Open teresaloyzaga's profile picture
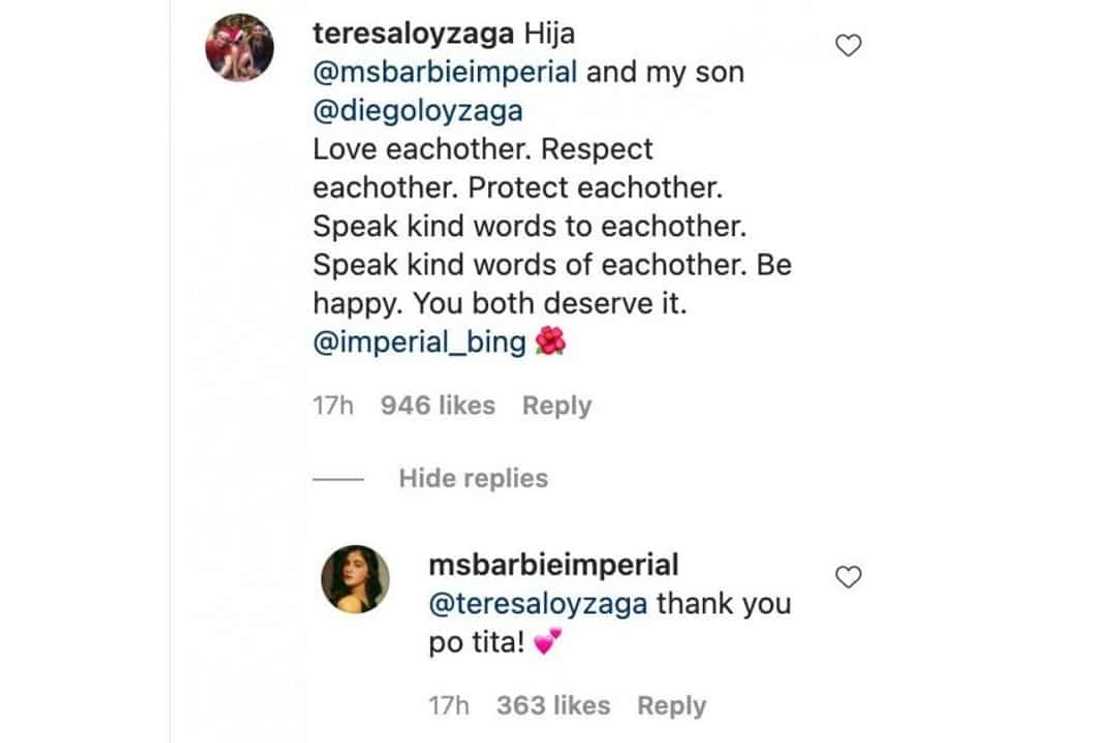The height and width of the screenshot is (743, 1120). [x=240, y=48]
